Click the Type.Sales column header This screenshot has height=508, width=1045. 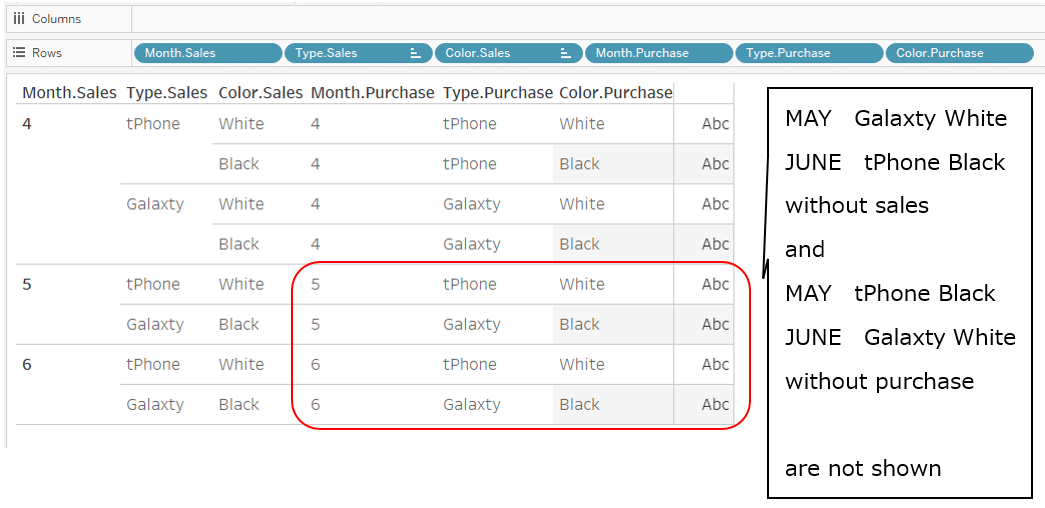point(167,93)
